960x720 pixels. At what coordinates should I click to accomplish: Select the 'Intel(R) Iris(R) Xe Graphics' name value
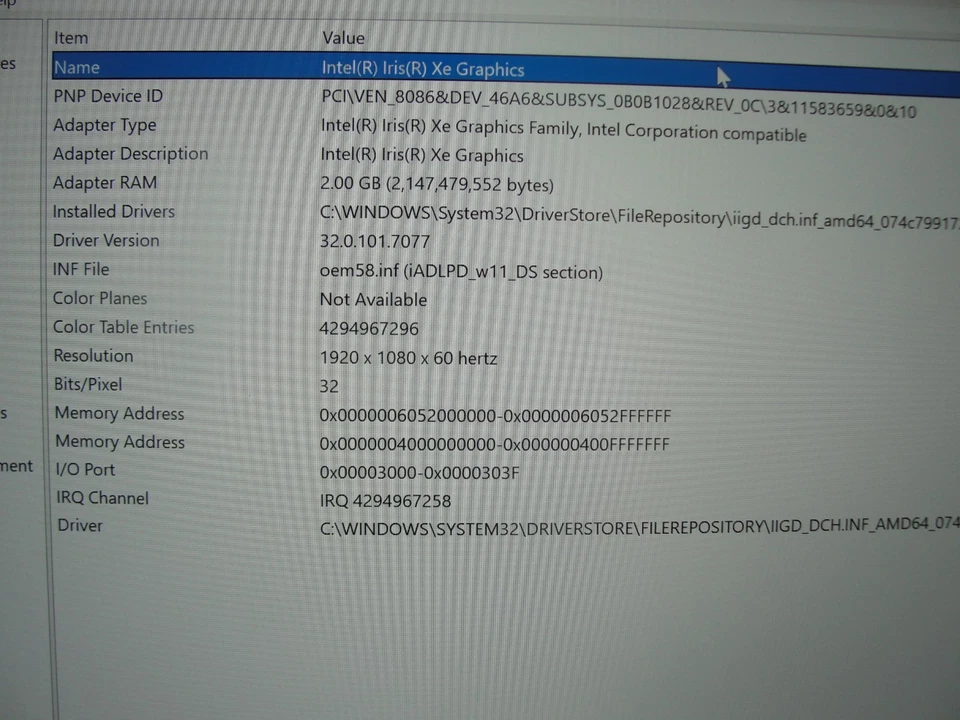pos(422,69)
